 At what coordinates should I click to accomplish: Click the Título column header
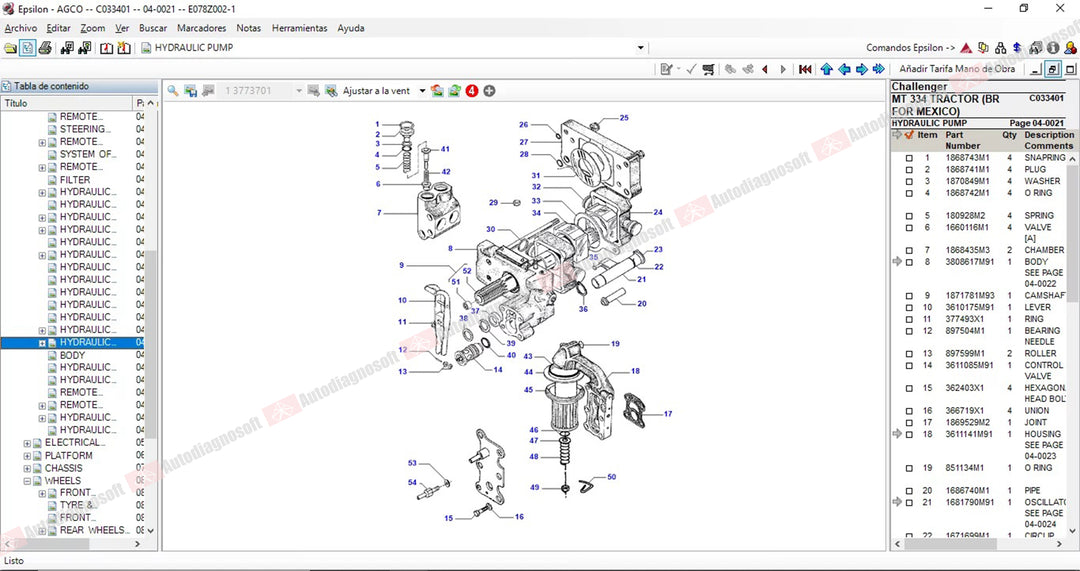pyautogui.click(x=66, y=103)
